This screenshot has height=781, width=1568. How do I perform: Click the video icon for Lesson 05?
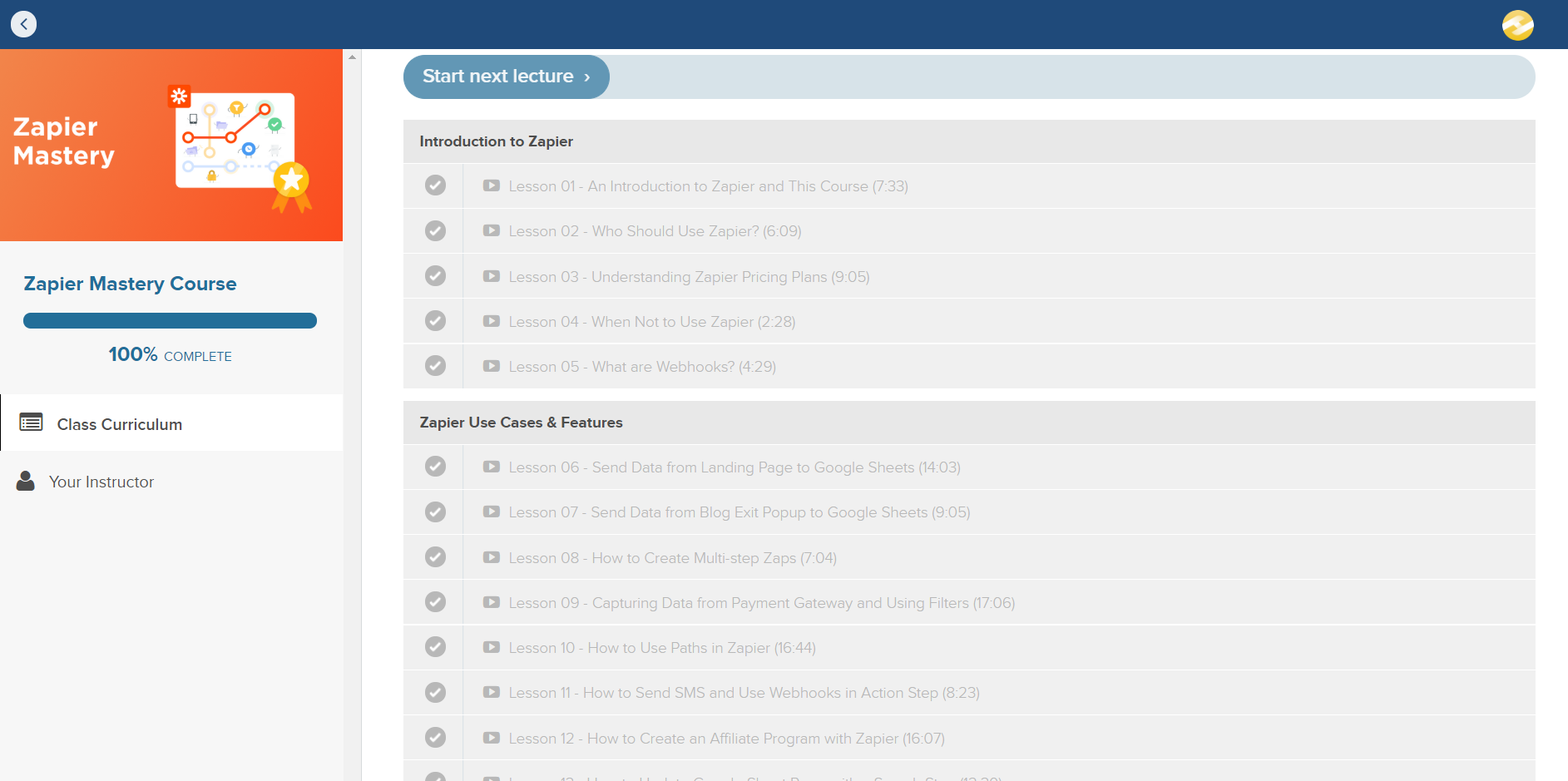click(x=492, y=366)
